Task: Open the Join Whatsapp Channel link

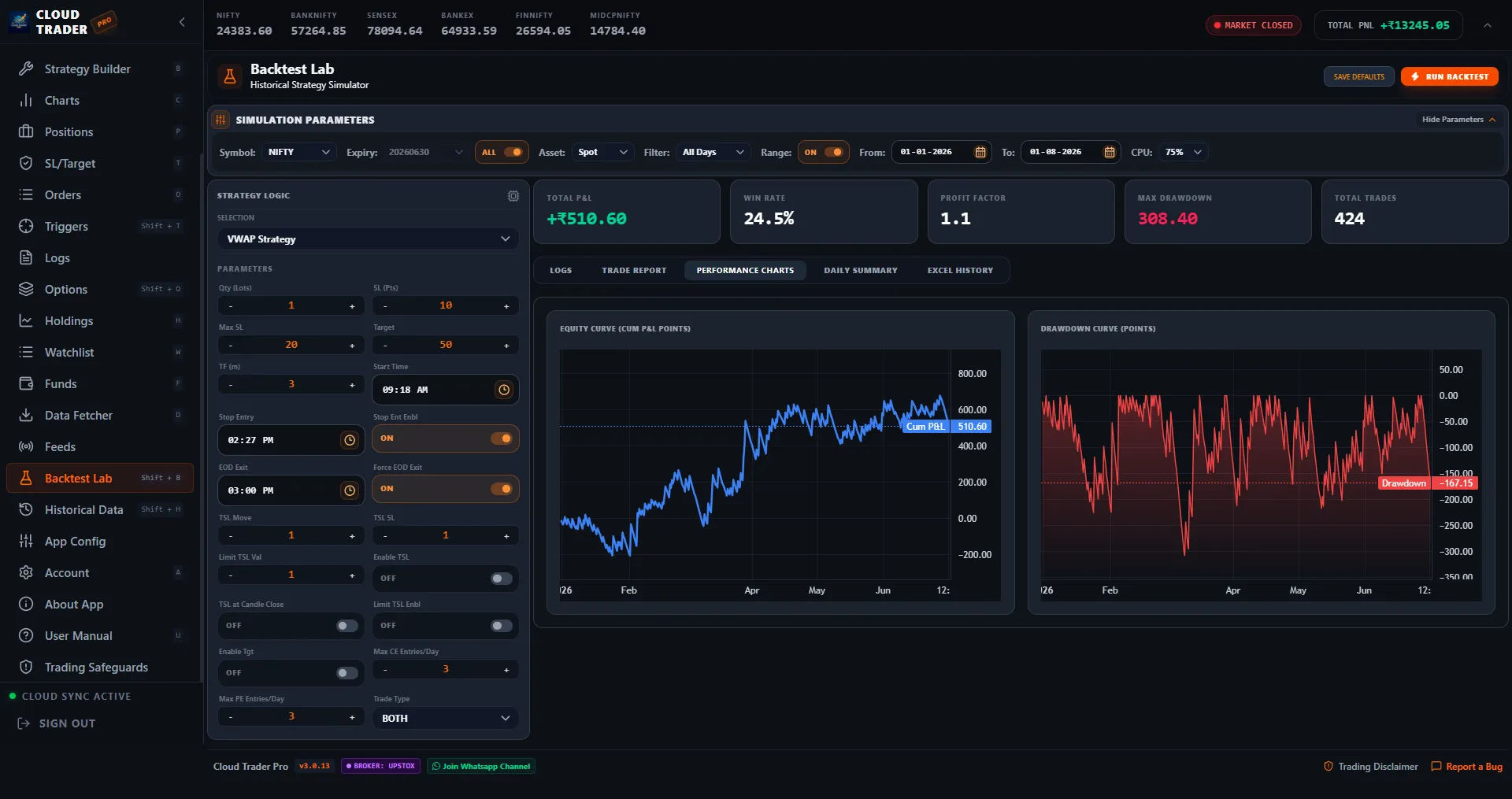Action: pos(481,766)
